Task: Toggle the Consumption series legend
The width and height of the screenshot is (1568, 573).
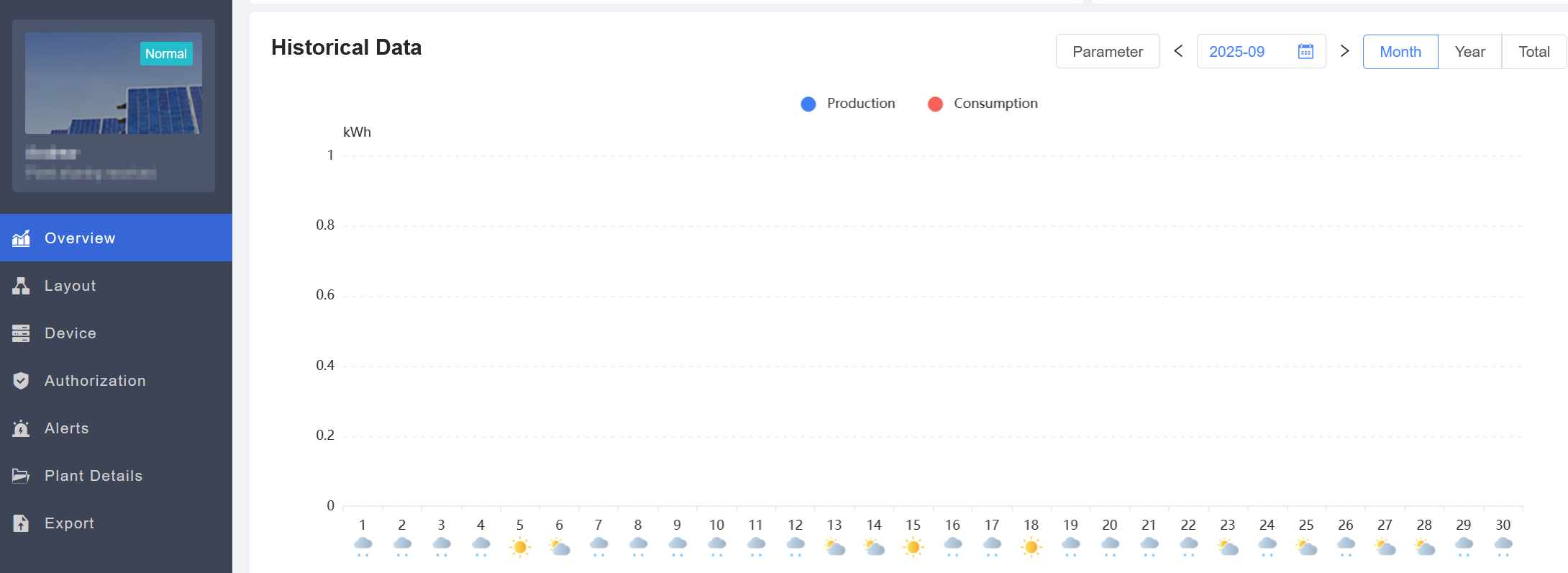Action: coord(983,104)
